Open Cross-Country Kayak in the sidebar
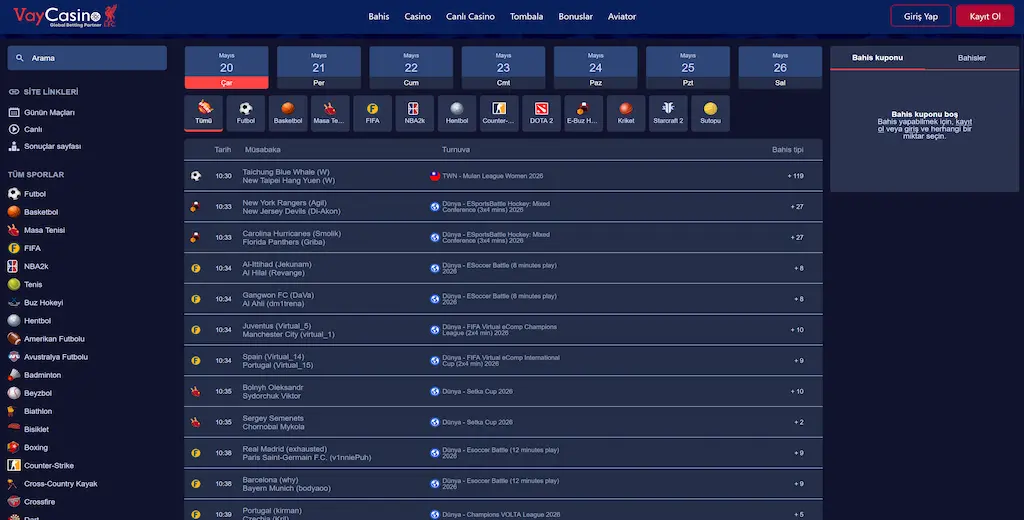This screenshot has height=520, width=1024. coord(60,484)
